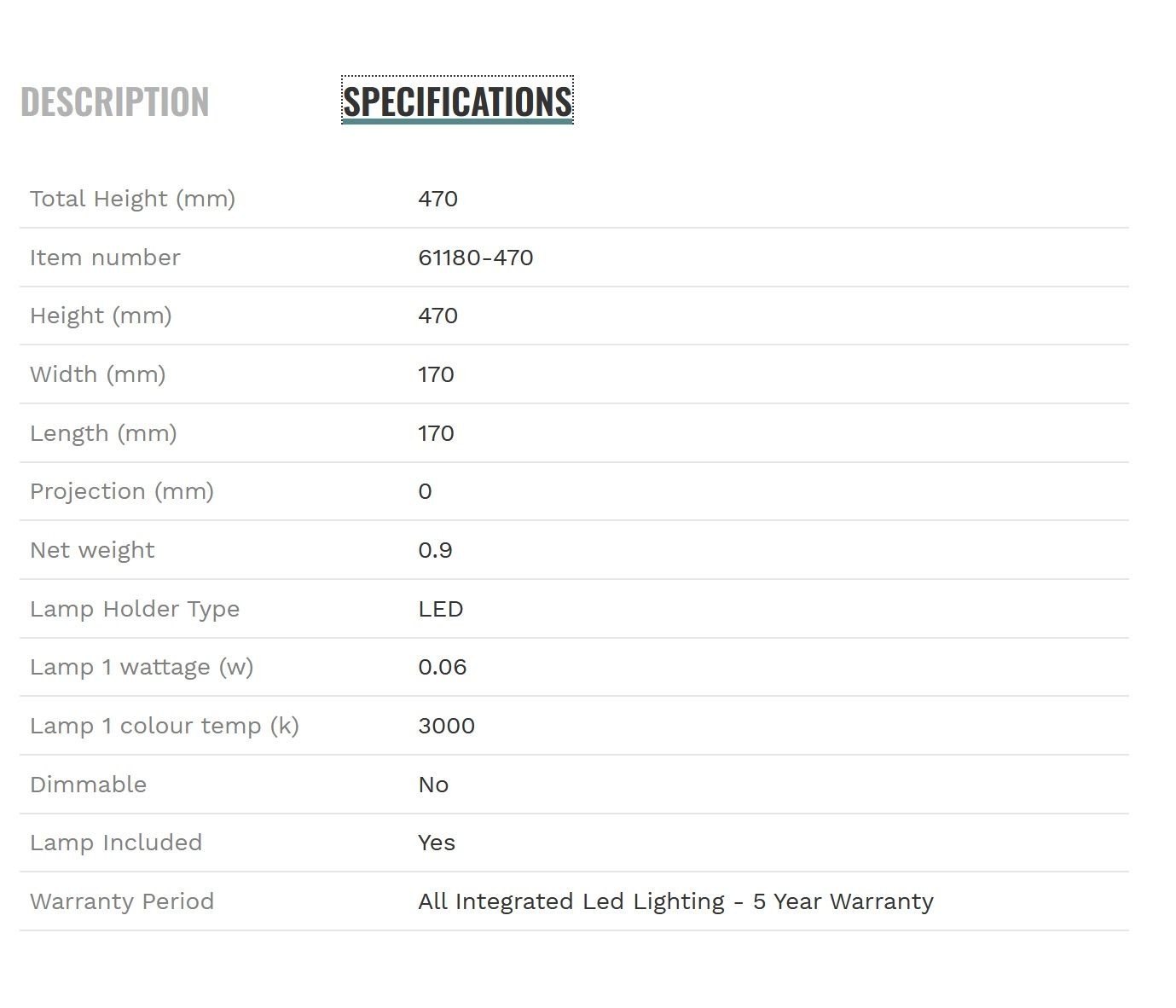Click the Dimmable row label
Screen dimensions: 1176x1008
coord(88,785)
